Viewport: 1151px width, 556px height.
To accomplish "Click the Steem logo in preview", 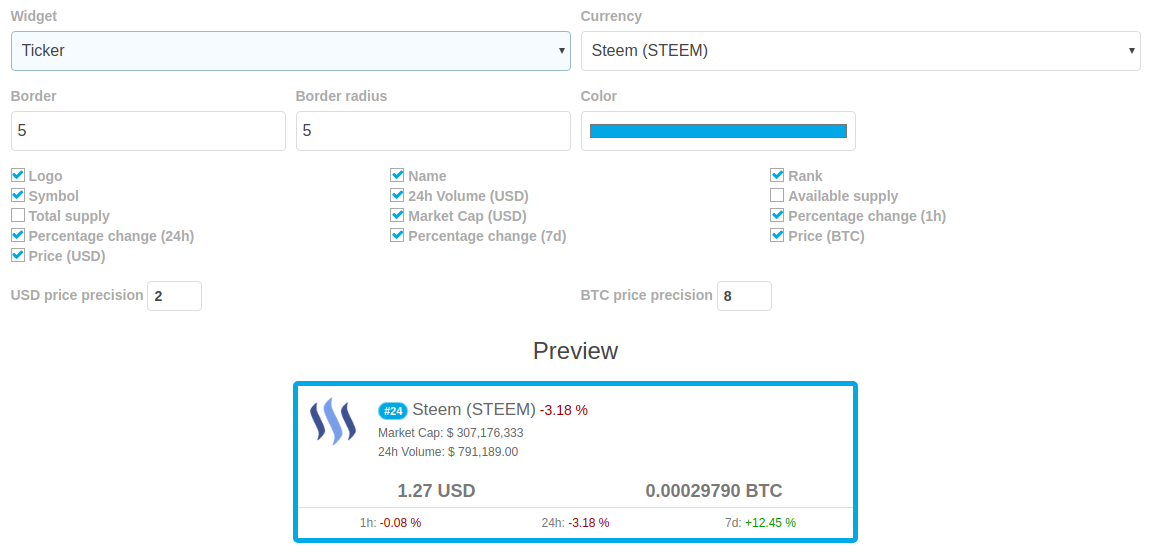I will 333,422.
